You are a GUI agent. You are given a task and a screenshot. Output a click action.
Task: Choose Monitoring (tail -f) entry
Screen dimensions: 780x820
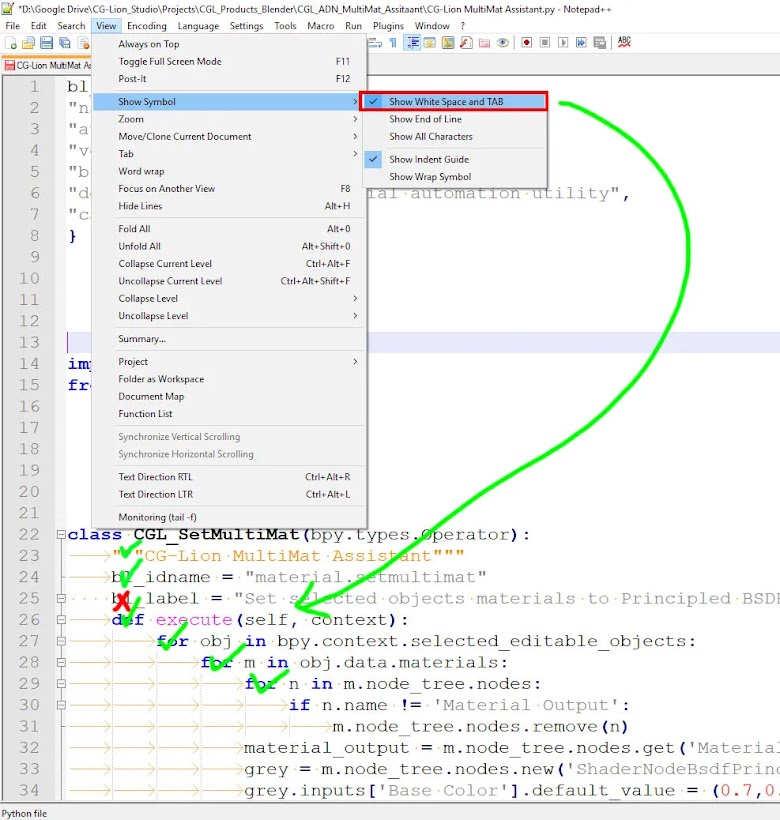(229, 517)
